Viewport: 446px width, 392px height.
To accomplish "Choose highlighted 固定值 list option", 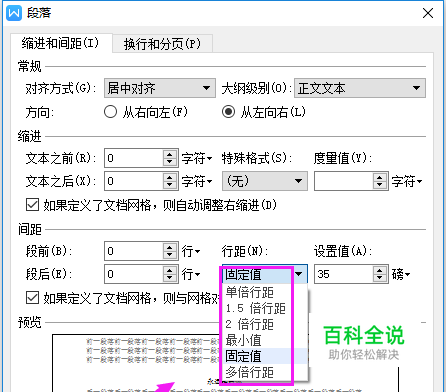I will pos(265,356).
